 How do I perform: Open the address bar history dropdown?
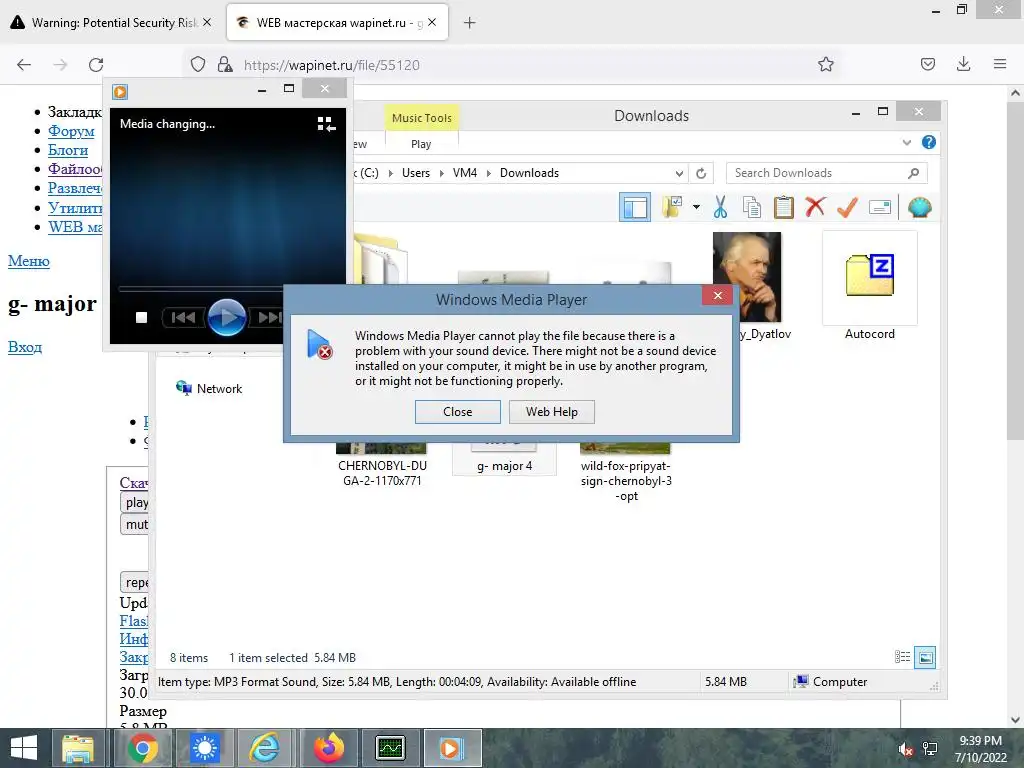tap(679, 174)
